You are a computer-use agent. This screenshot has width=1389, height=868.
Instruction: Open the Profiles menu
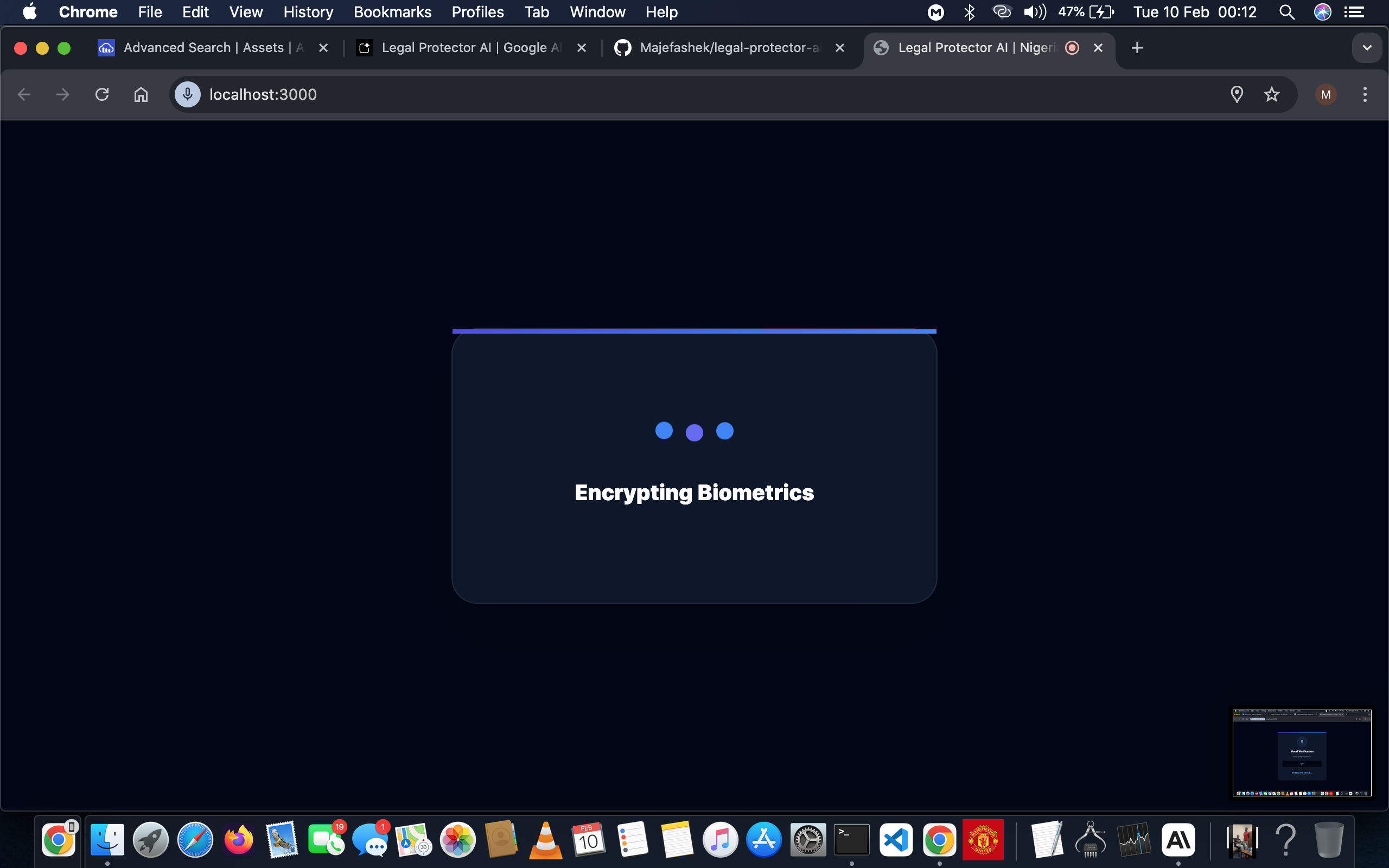pyautogui.click(x=477, y=12)
